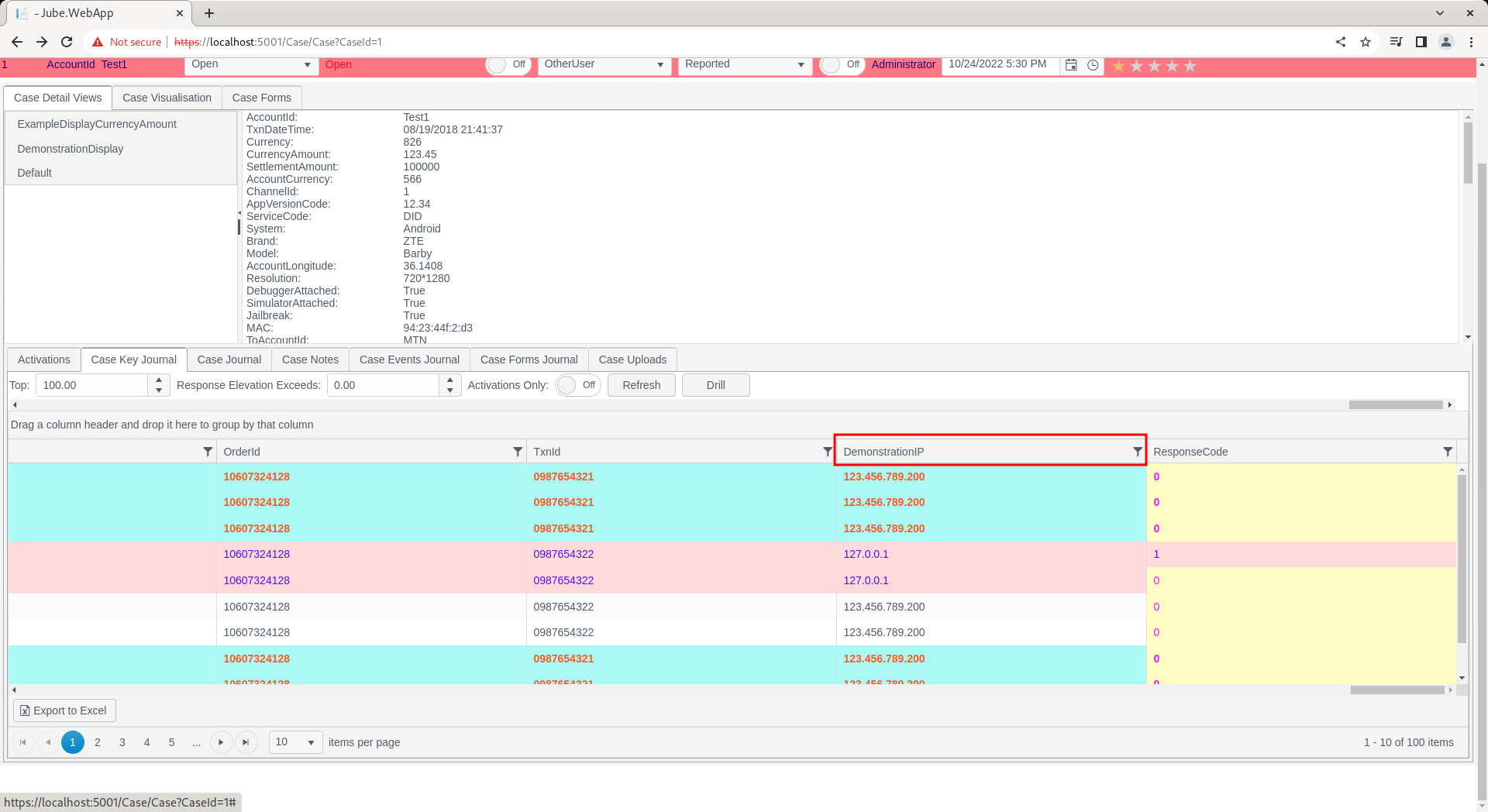Go to the last page of results
This screenshot has width=1488, height=812.
click(x=246, y=742)
